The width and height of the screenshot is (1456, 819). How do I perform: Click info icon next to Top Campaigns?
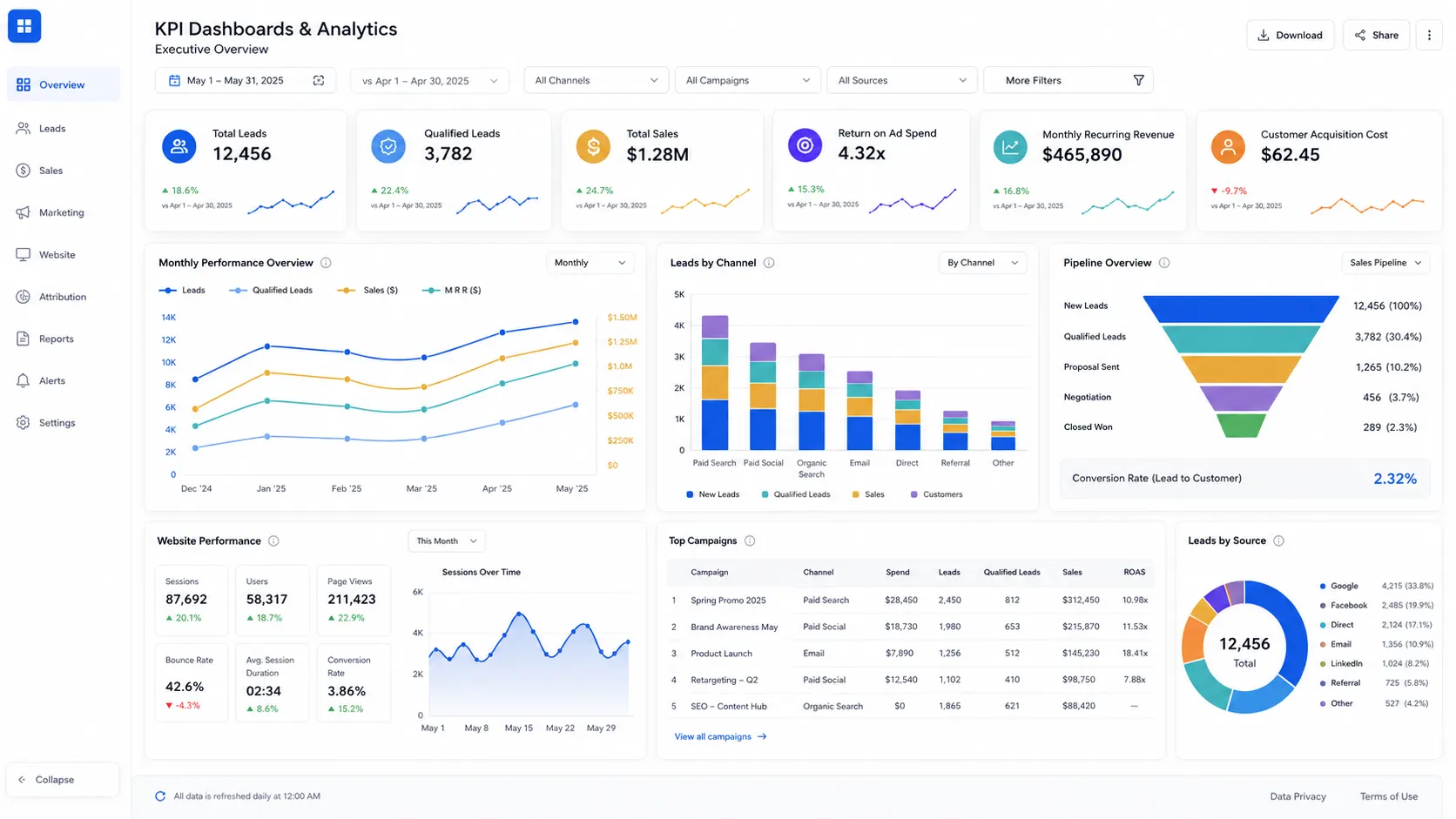tap(750, 540)
